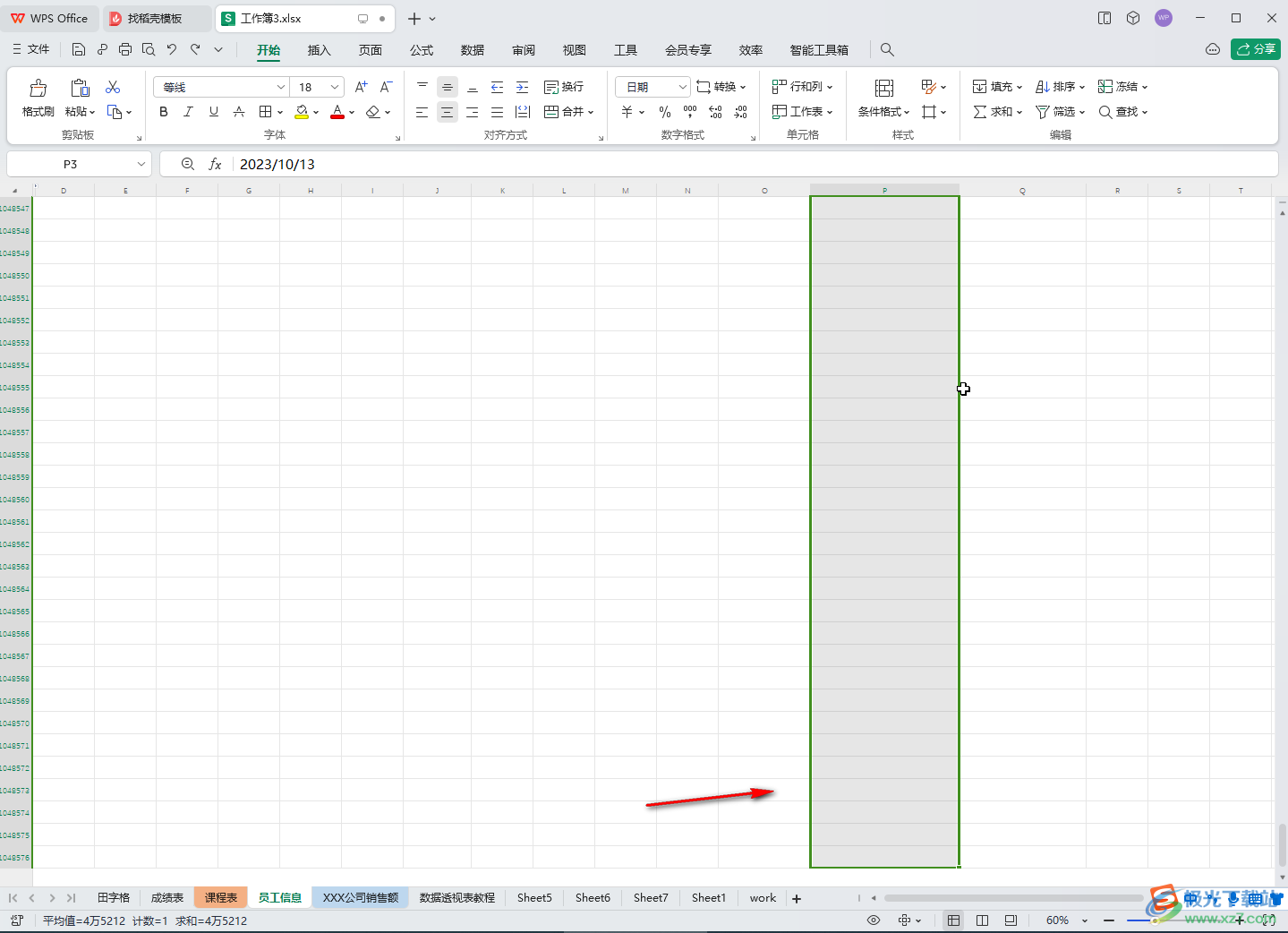Click the red font color swatch
The width and height of the screenshot is (1288, 933).
coord(337,112)
